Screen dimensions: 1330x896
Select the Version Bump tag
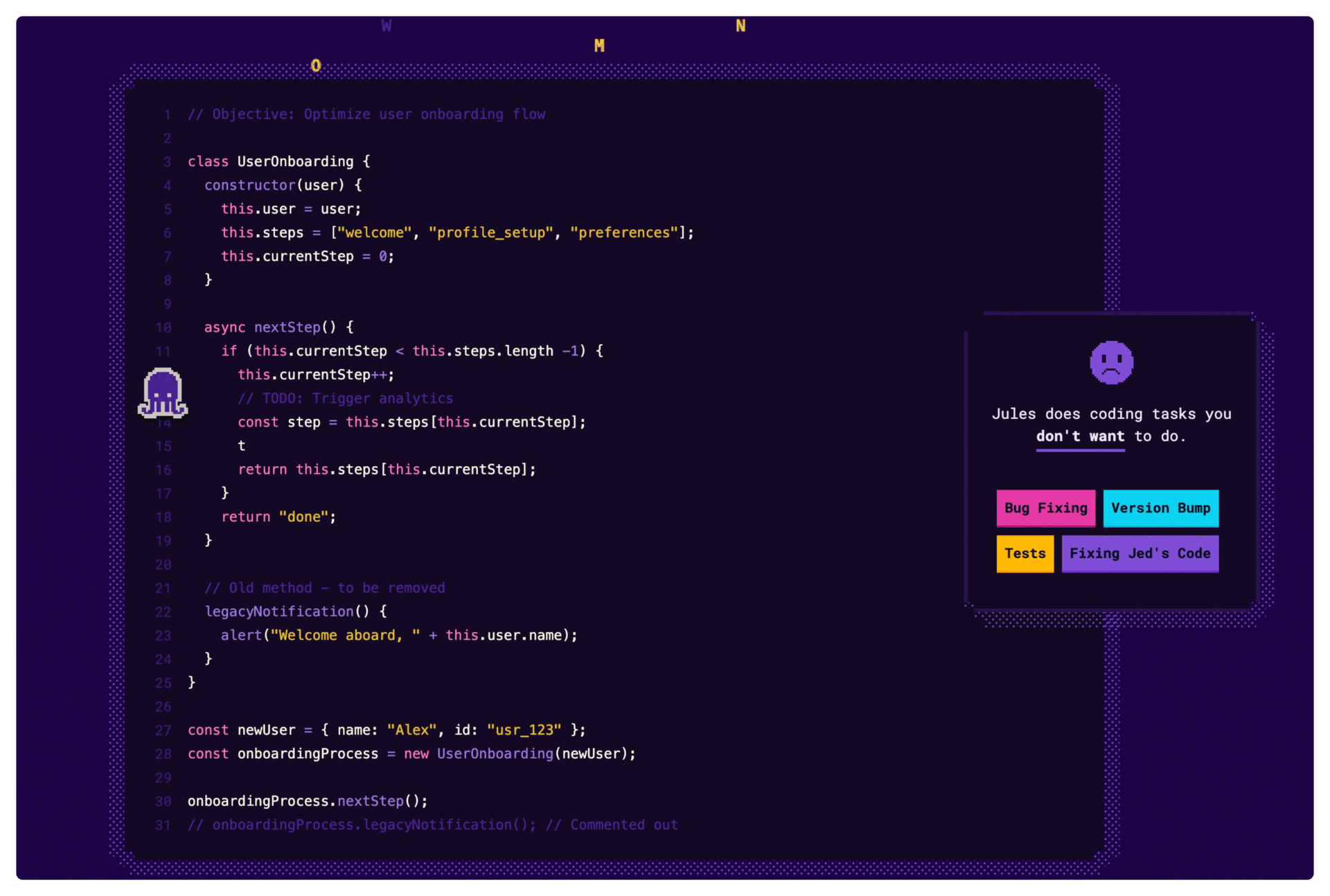(1160, 508)
